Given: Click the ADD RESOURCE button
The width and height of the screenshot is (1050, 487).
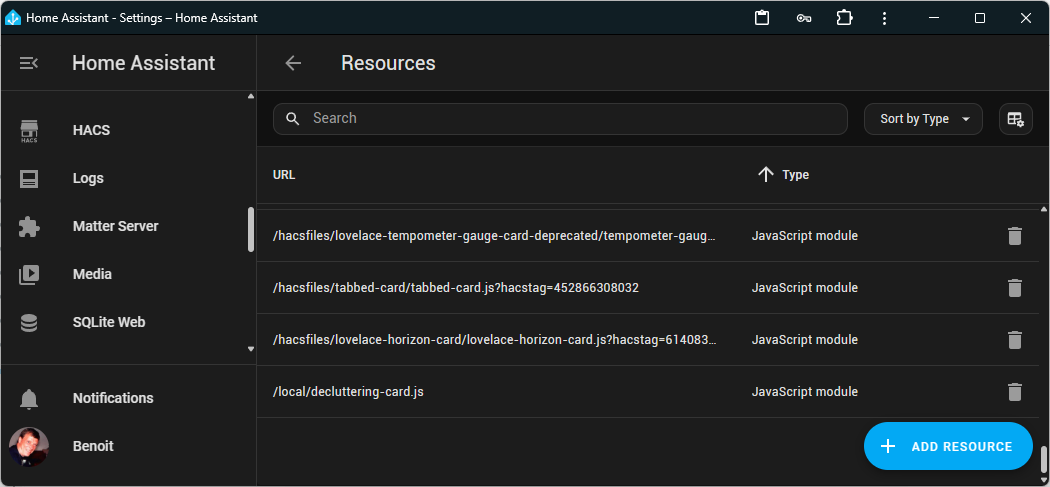Looking at the screenshot, I should pos(948,446).
